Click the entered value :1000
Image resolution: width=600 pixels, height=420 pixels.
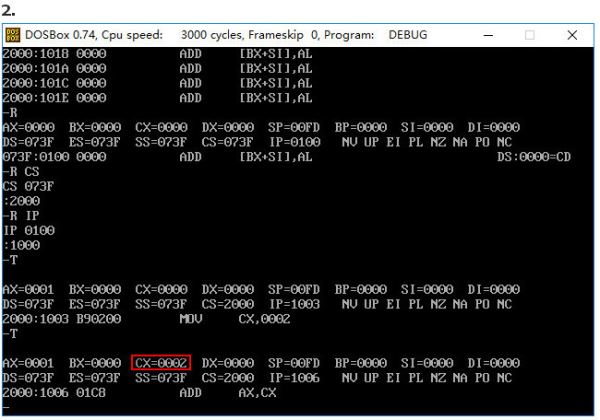pos(21,244)
